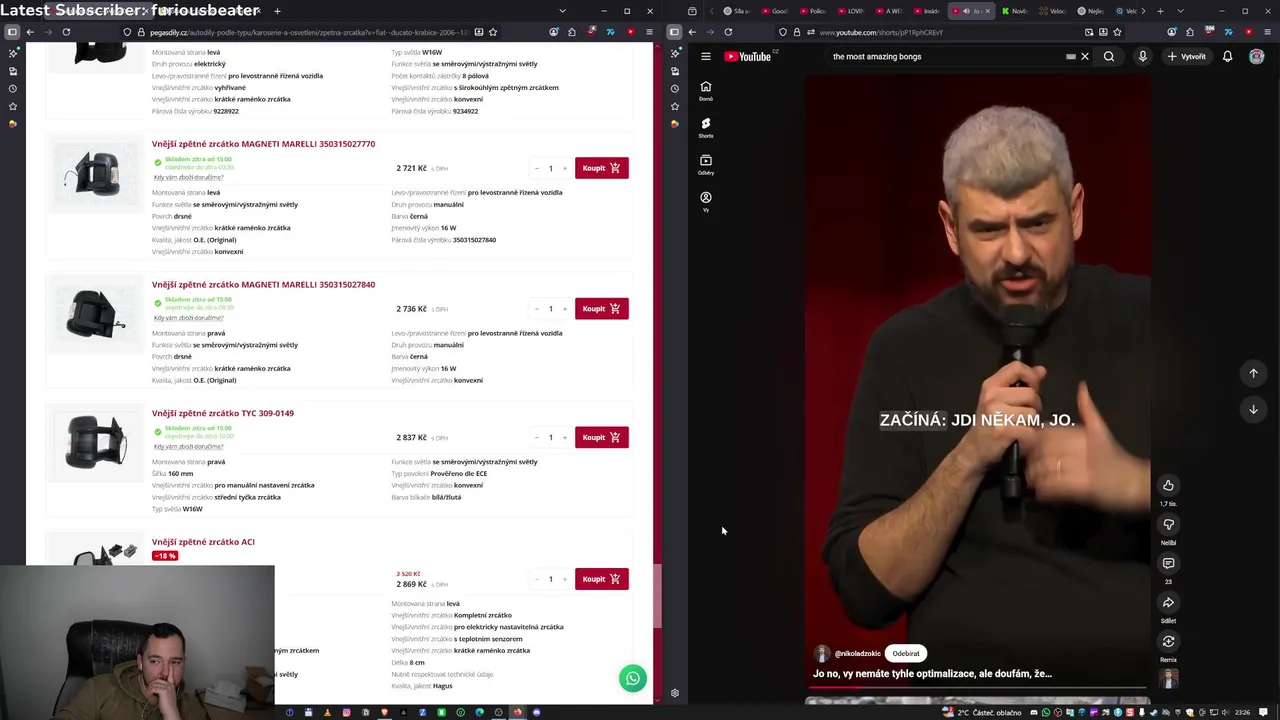Buy MAGNETI MARELLI 350315027770 via Koupit
This screenshot has width=1280, height=720.
pyautogui.click(x=601, y=168)
